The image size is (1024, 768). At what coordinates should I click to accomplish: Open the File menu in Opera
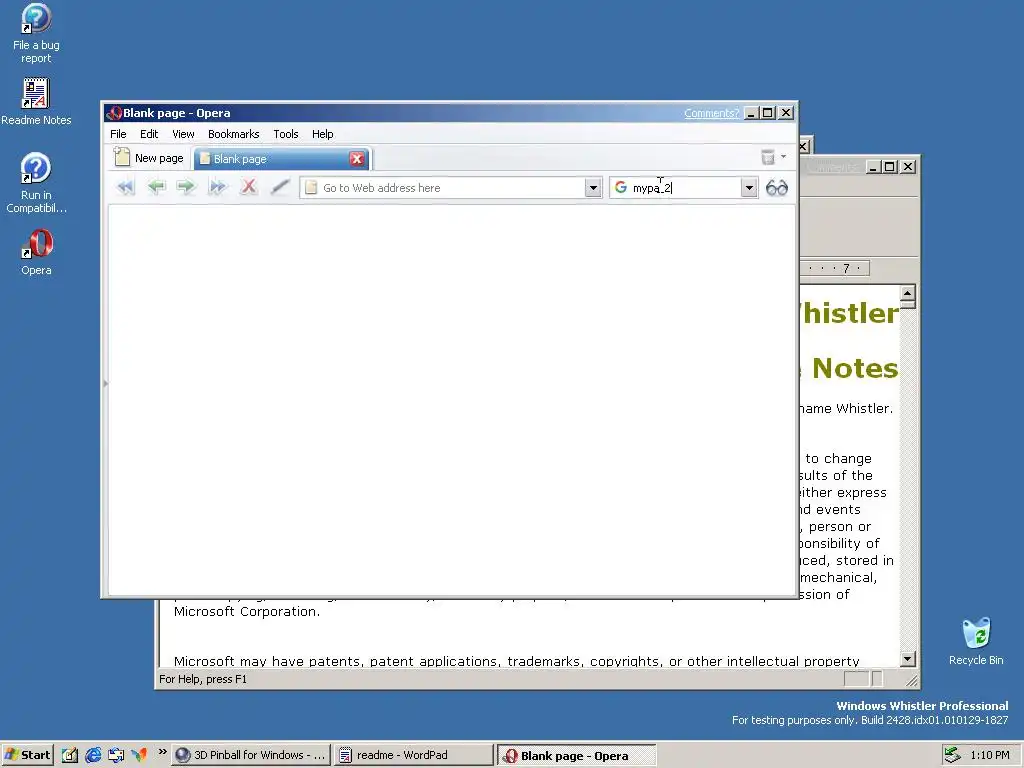(118, 134)
